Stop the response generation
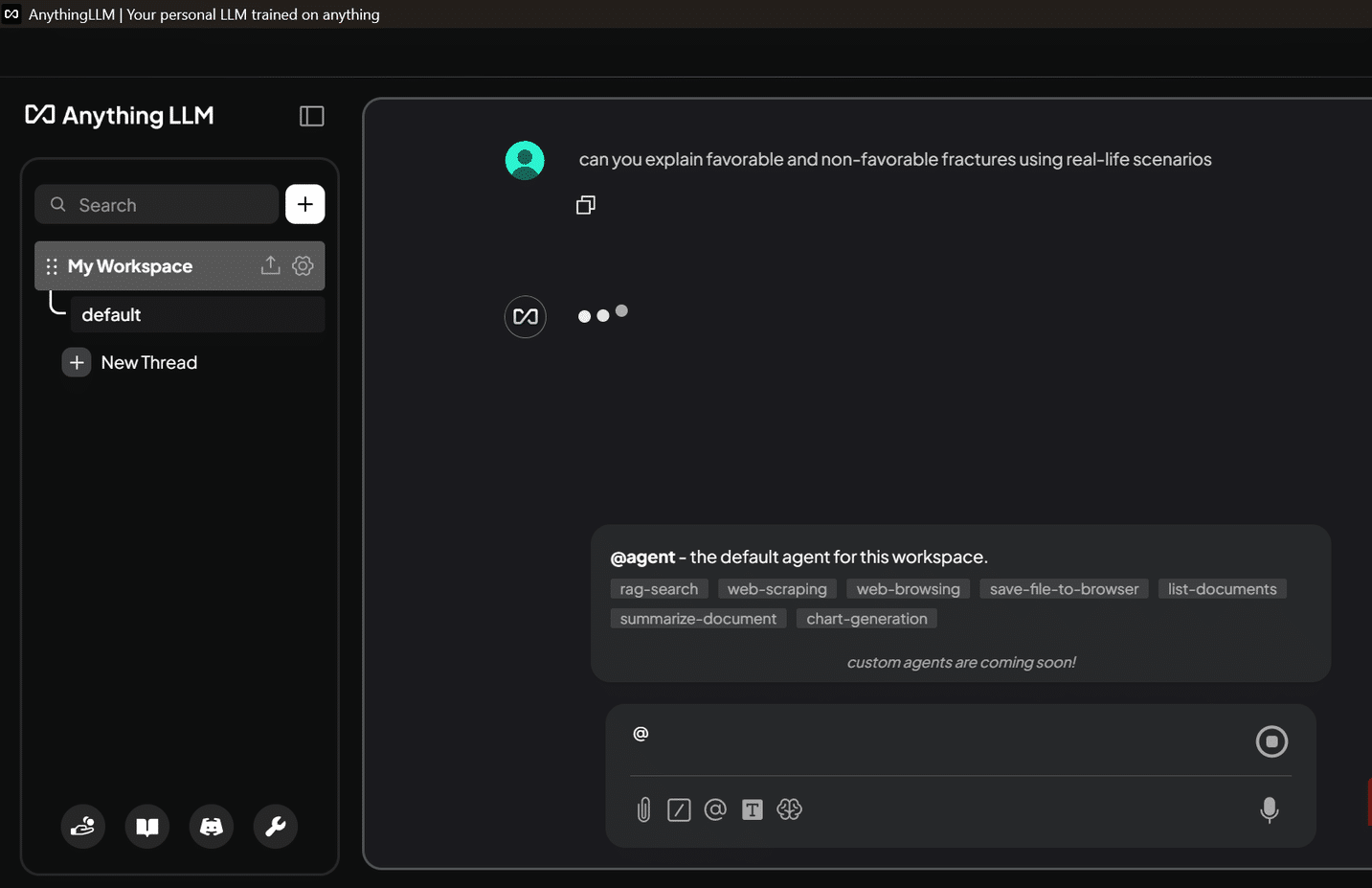Image resolution: width=1372 pixels, height=888 pixels. 1271,741
